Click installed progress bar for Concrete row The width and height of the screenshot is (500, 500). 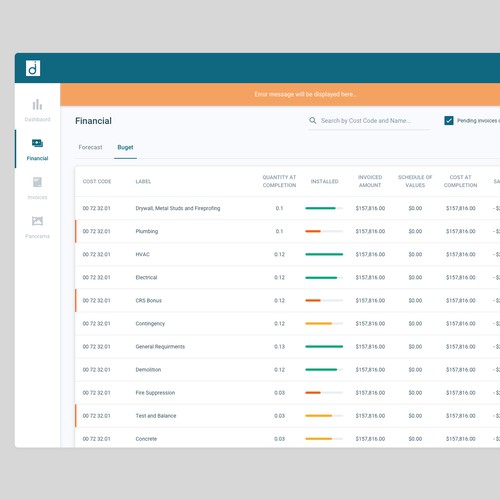[x=324, y=439]
